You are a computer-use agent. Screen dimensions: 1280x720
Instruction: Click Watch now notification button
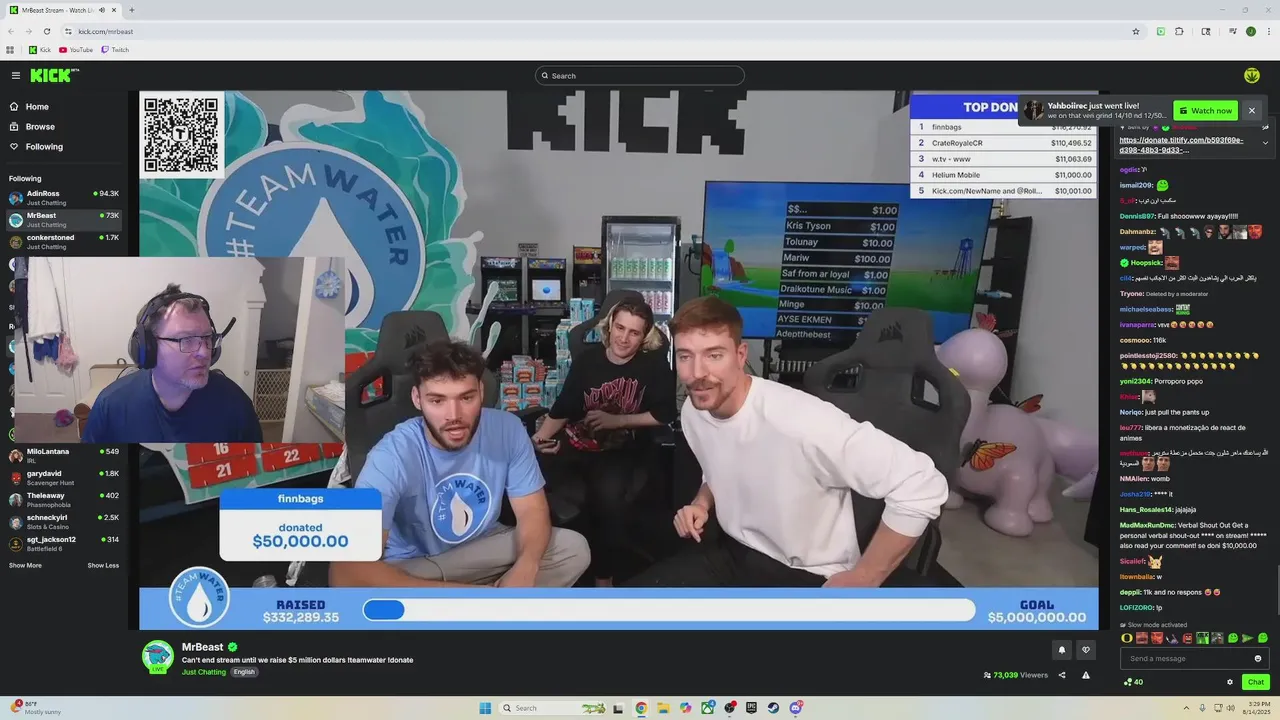point(1205,110)
